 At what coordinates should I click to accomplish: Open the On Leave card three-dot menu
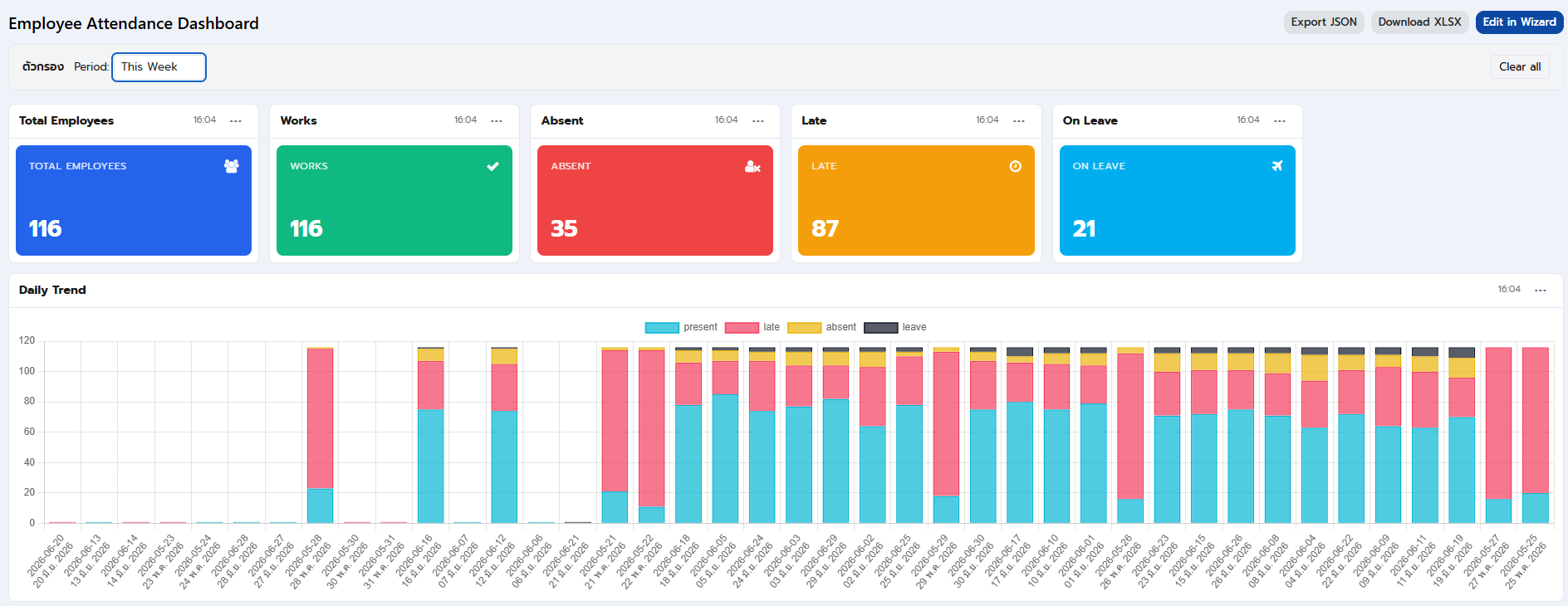pos(1280,121)
